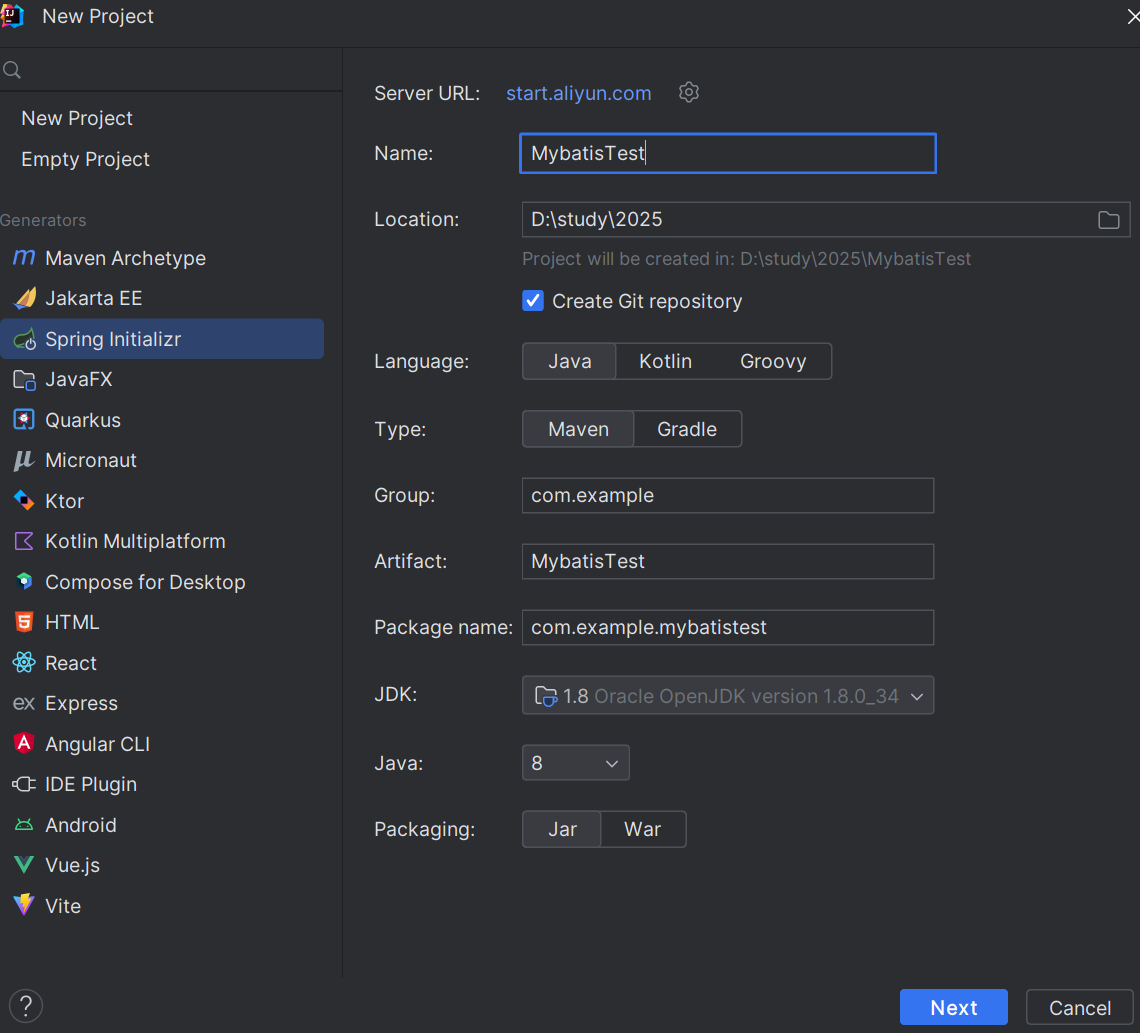The width and height of the screenshot is (1140, 1033).
Task: Select Groovy language option
Action: point(773,361)
